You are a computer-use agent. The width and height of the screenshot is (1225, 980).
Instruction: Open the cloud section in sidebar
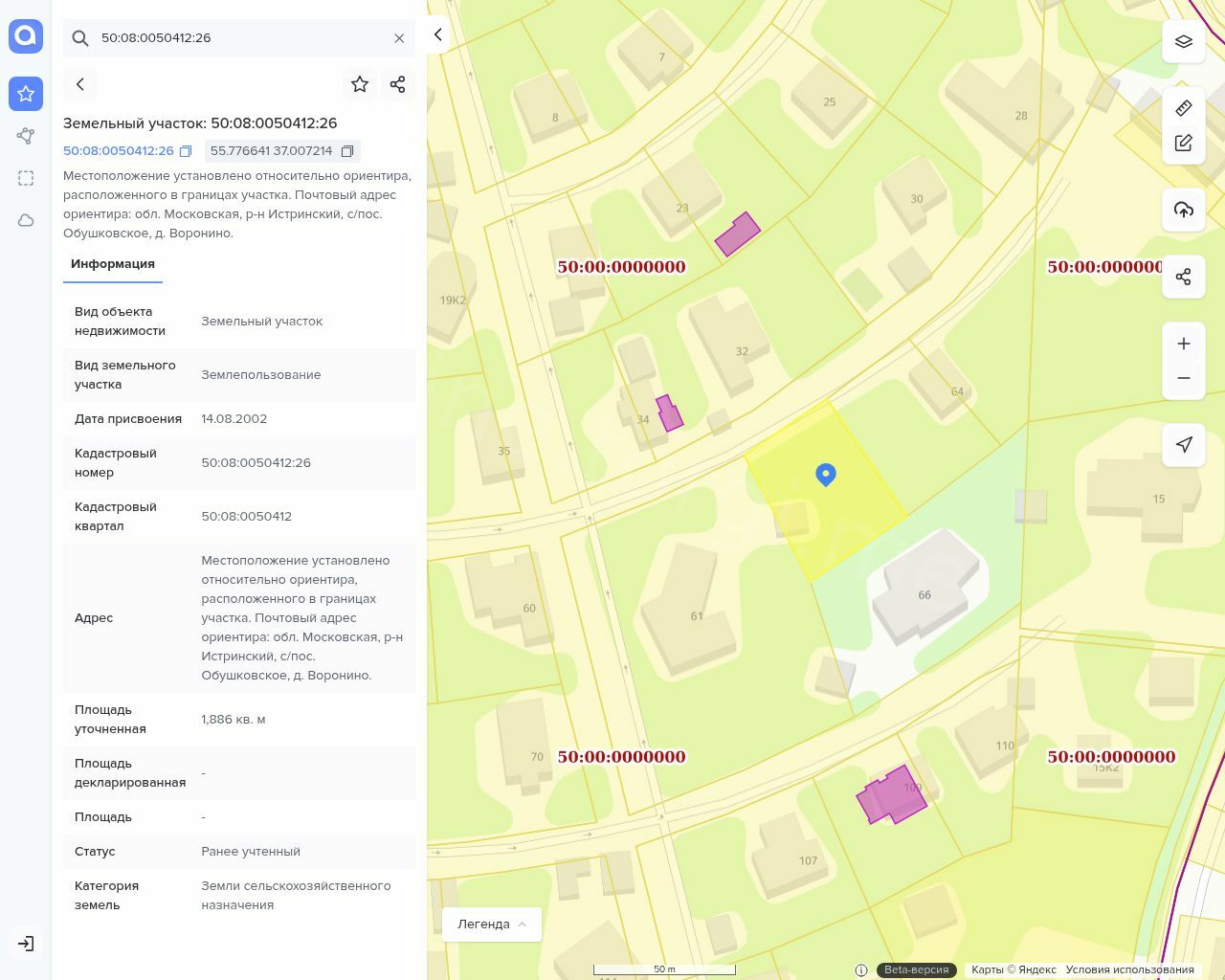pos(26,220)
